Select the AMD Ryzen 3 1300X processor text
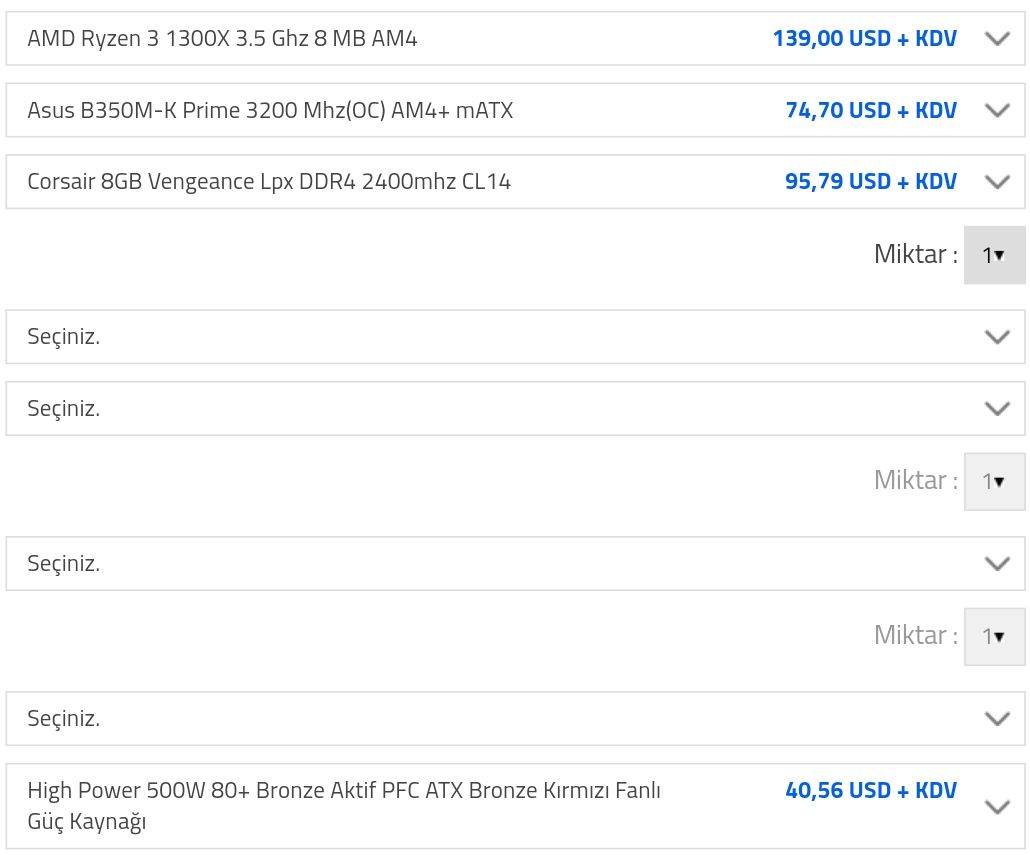The height and width of the screenshot is (855, 1030). (x=222, y=39)
